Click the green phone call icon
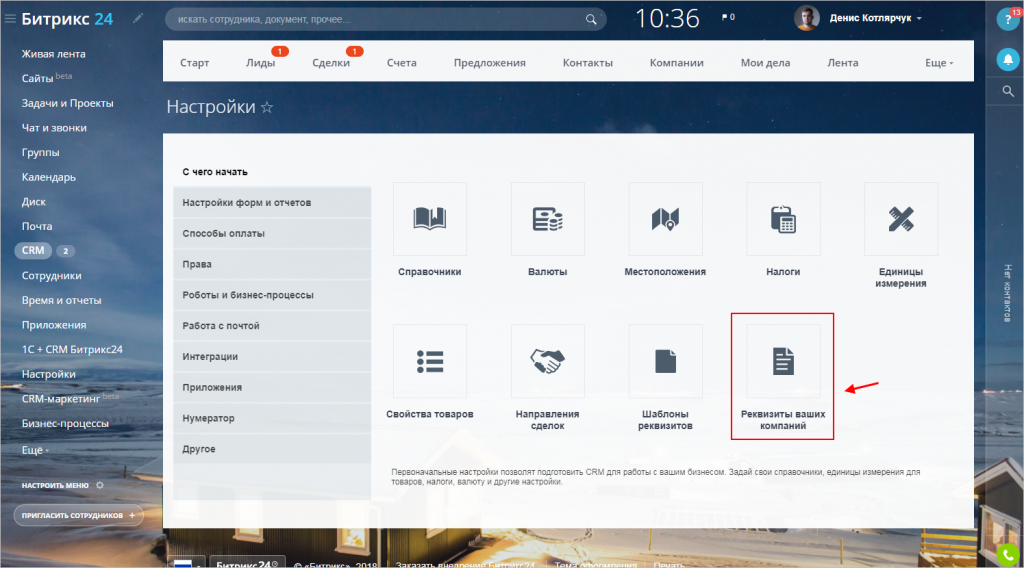 click(x=1008, y=555)
